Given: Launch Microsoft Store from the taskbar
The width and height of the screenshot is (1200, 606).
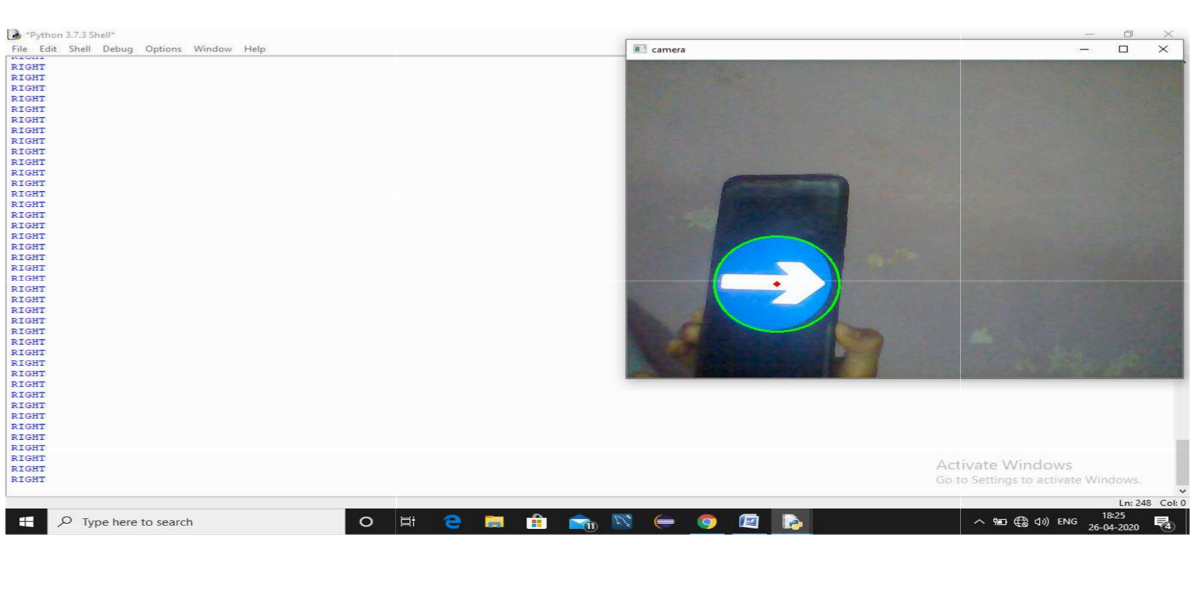Looking at the screenshot, I should click(537, 522).
